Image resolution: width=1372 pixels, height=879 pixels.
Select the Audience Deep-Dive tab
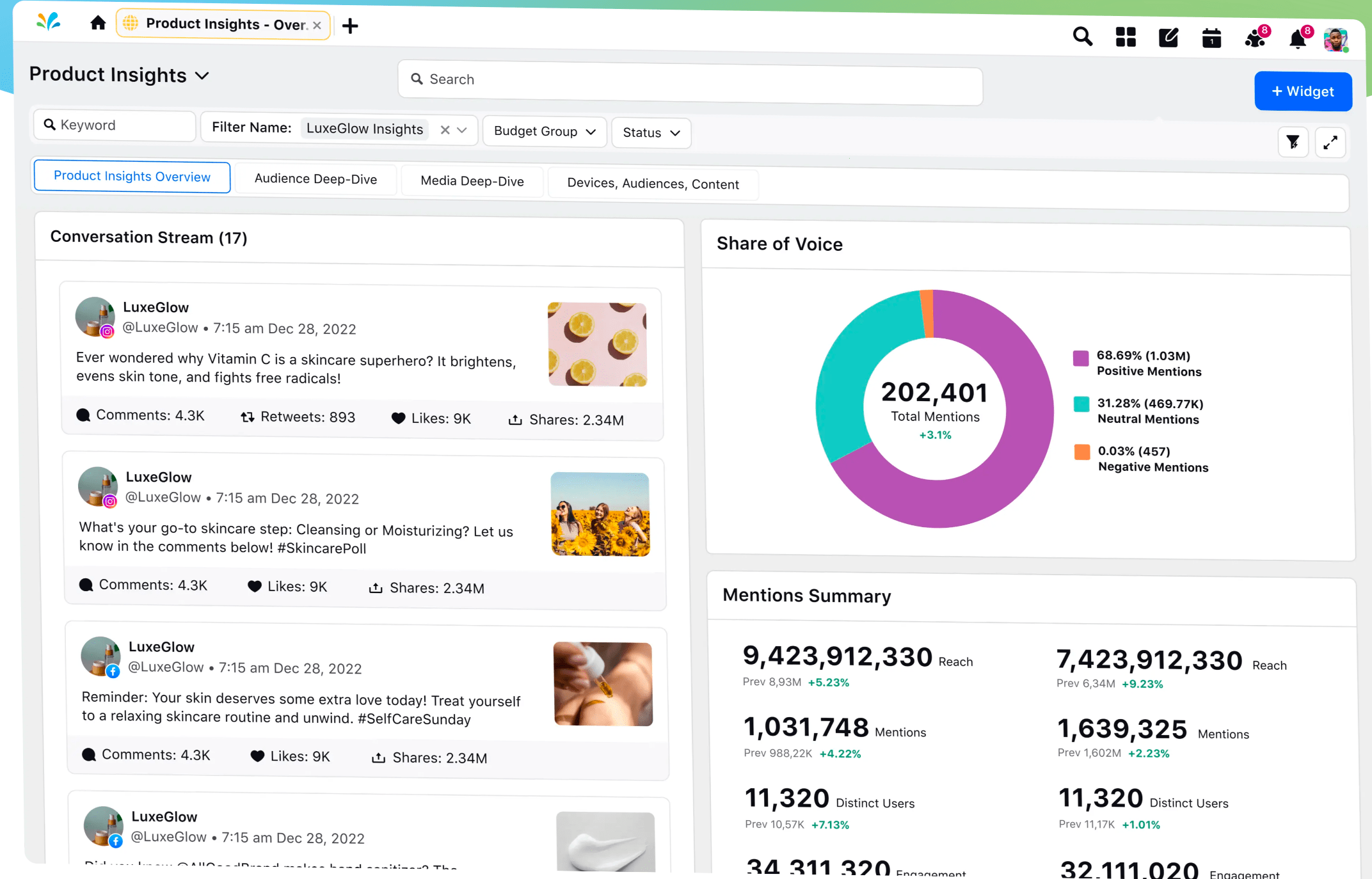[315, 179]
